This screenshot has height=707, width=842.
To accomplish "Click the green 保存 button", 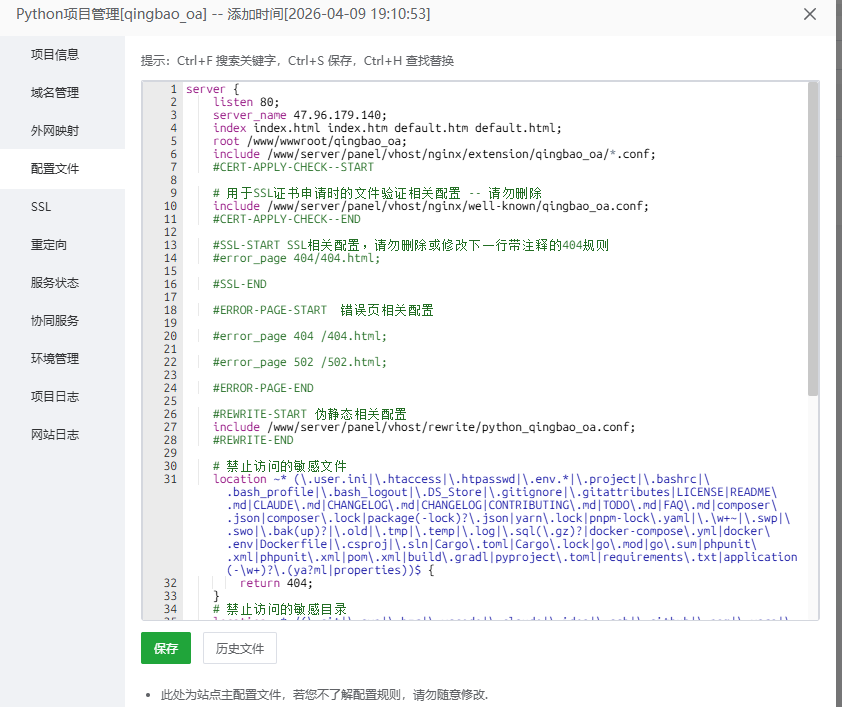I will pos(165,648).
